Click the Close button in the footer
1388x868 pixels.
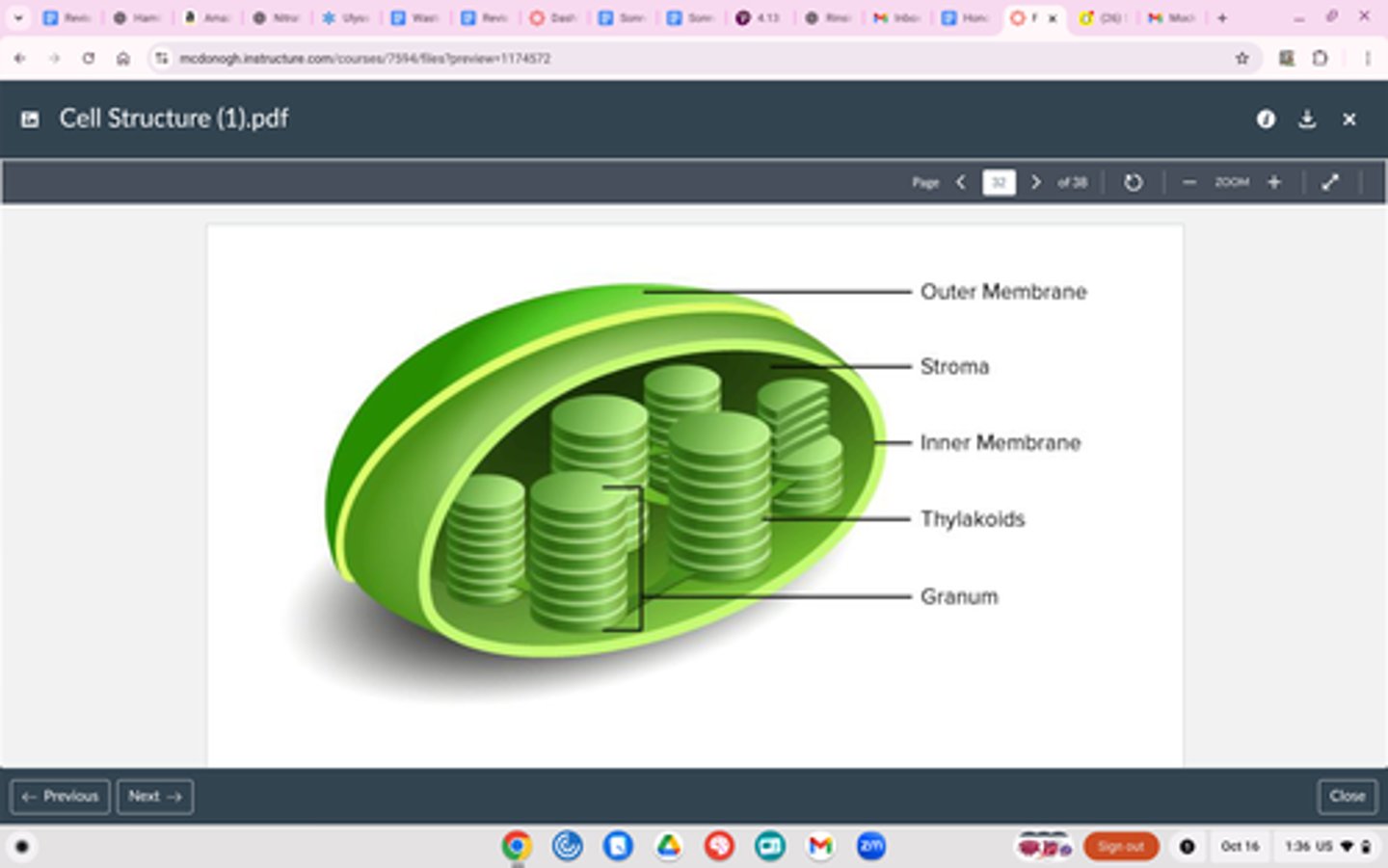tap(1348, 797)
